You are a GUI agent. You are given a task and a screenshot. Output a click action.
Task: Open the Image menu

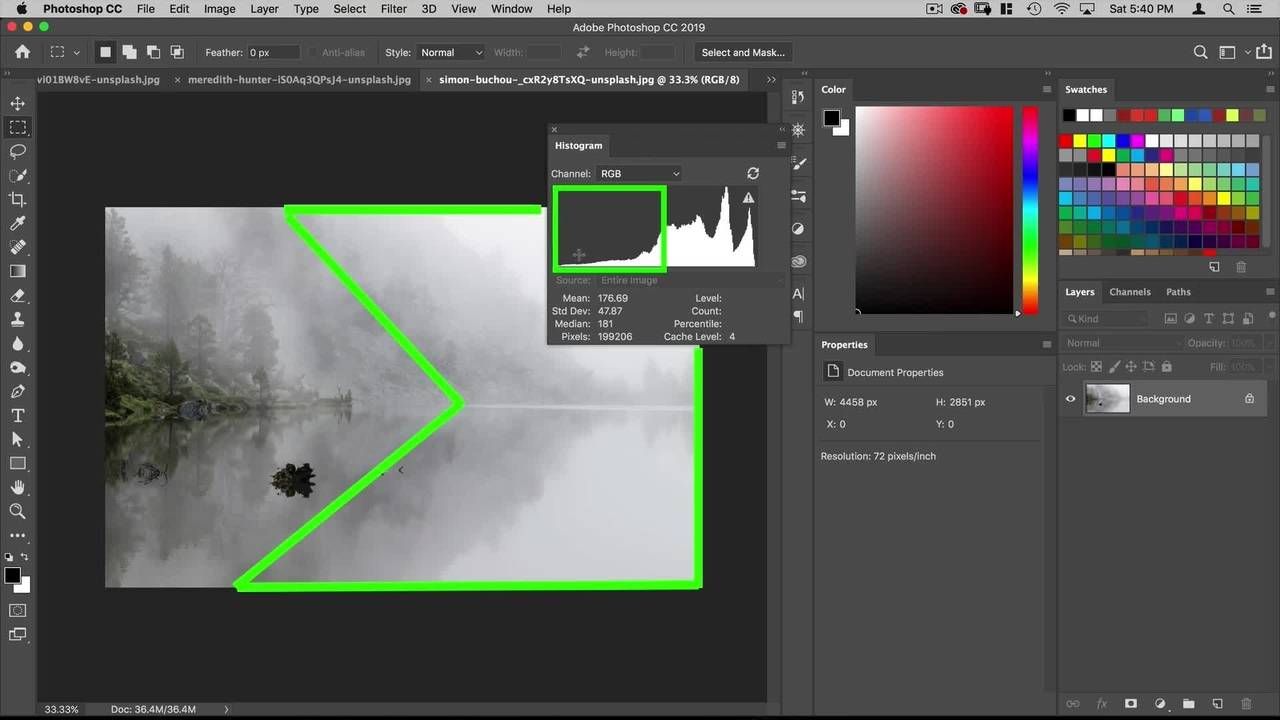click(x=219, y=9)
